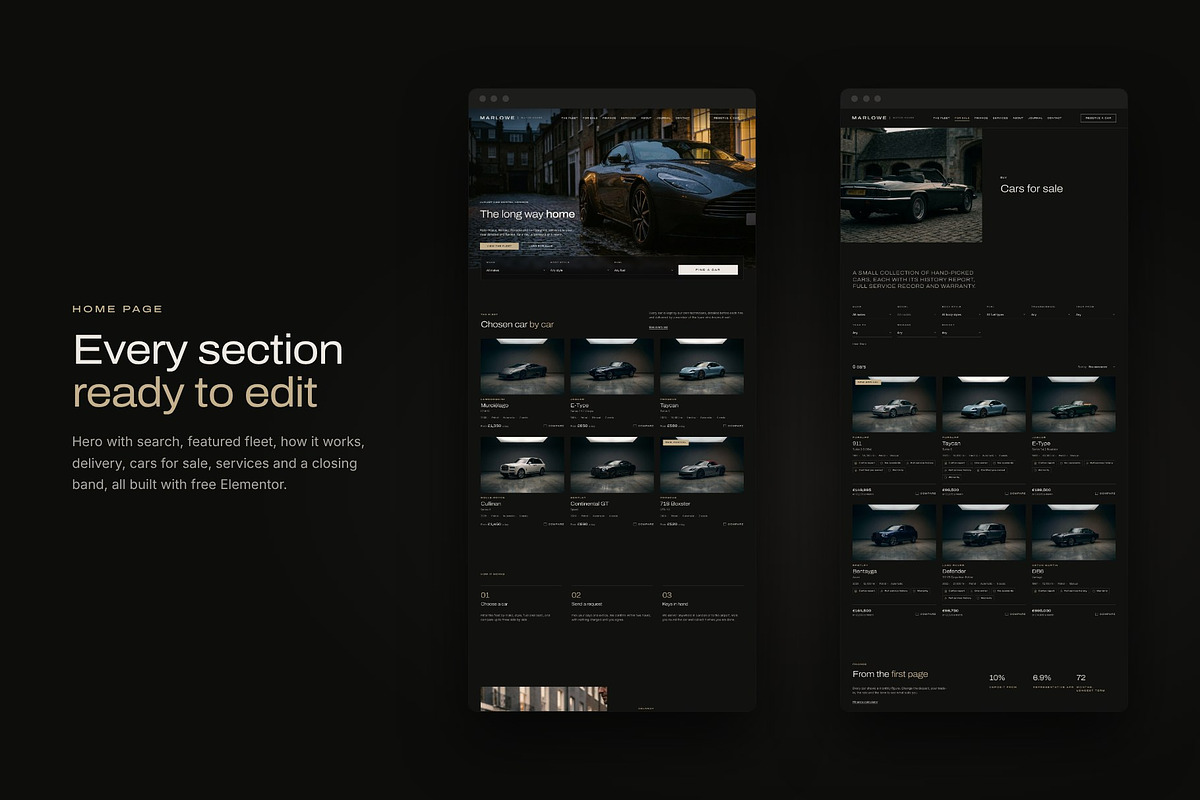The width and height of the screenshot is (1200, 800).
Task: Open THE FLEET menu in cars for sale window
Action: pyautogui.click(x=941, y=118)
